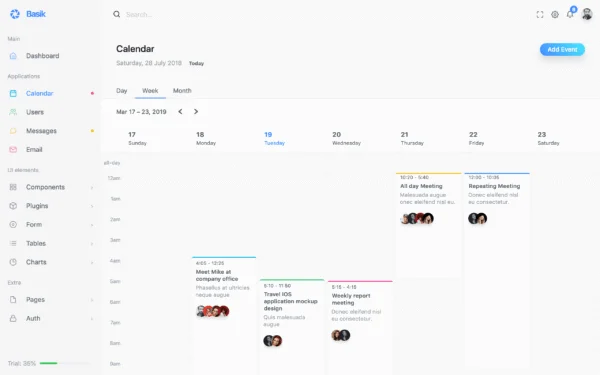Click the Add Event button

(562, 49)
